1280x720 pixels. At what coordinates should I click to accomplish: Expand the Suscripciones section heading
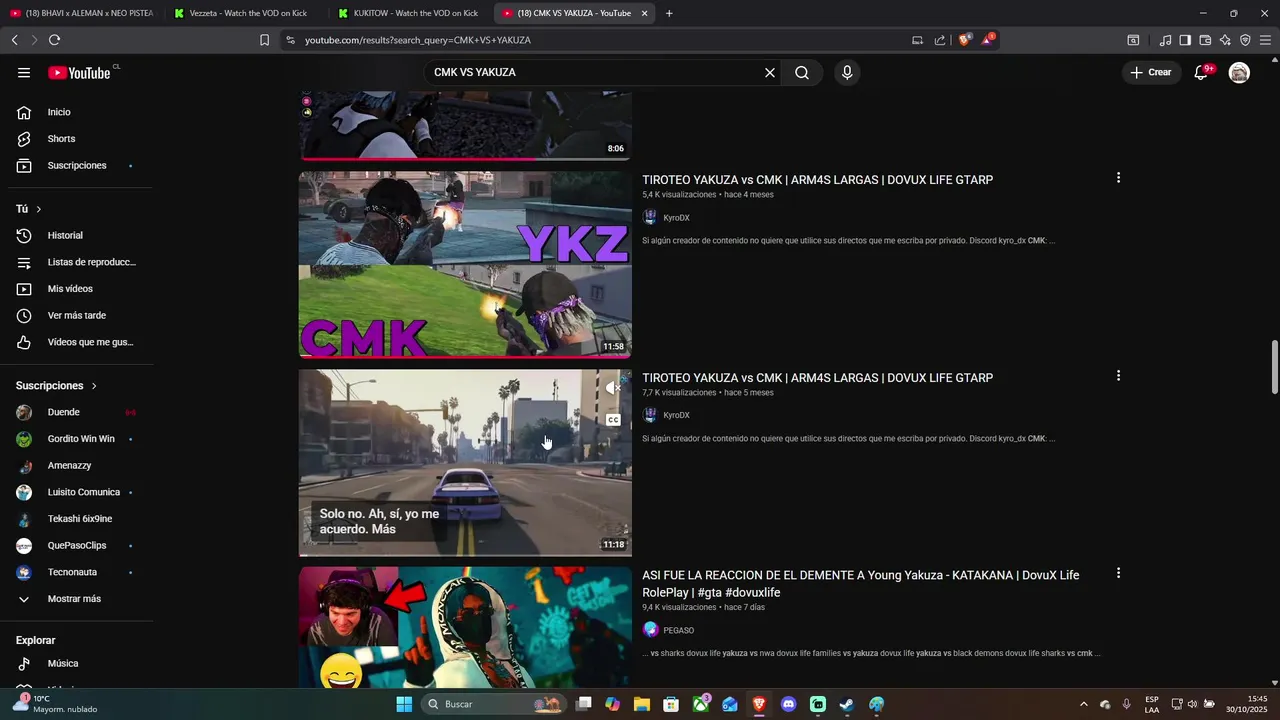point(56,385)
